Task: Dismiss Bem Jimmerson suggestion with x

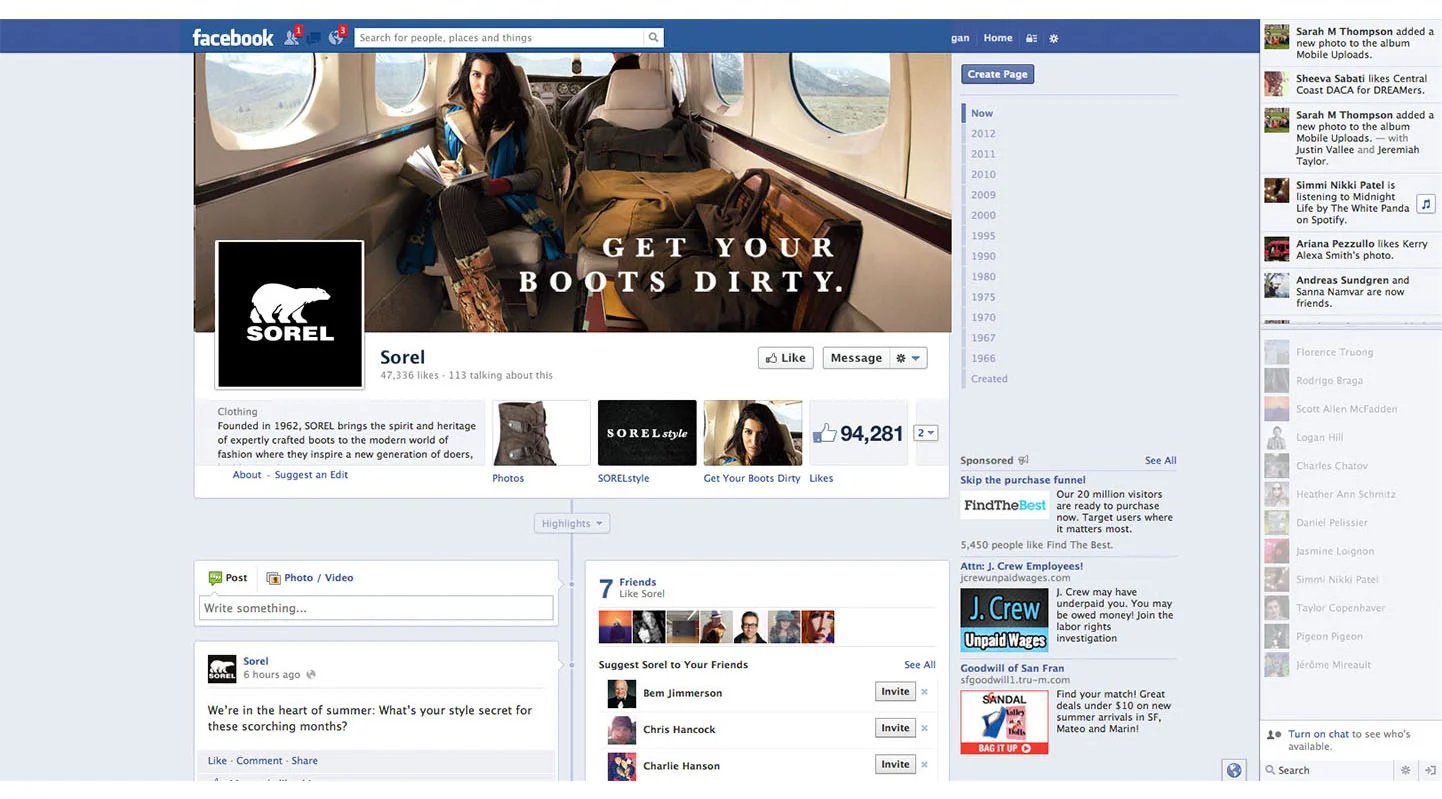Action: point(924,692)
